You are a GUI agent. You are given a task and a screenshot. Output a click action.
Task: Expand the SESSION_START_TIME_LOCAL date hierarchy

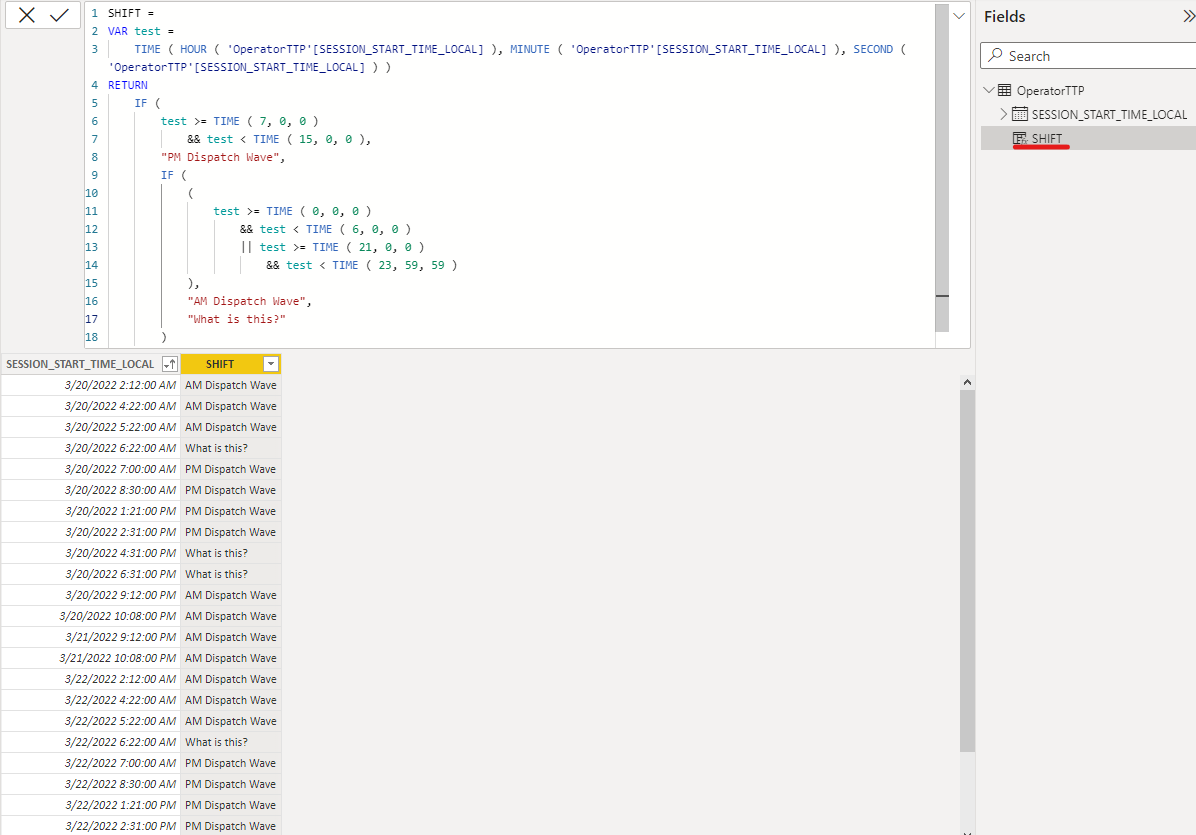coord(1003,114)
